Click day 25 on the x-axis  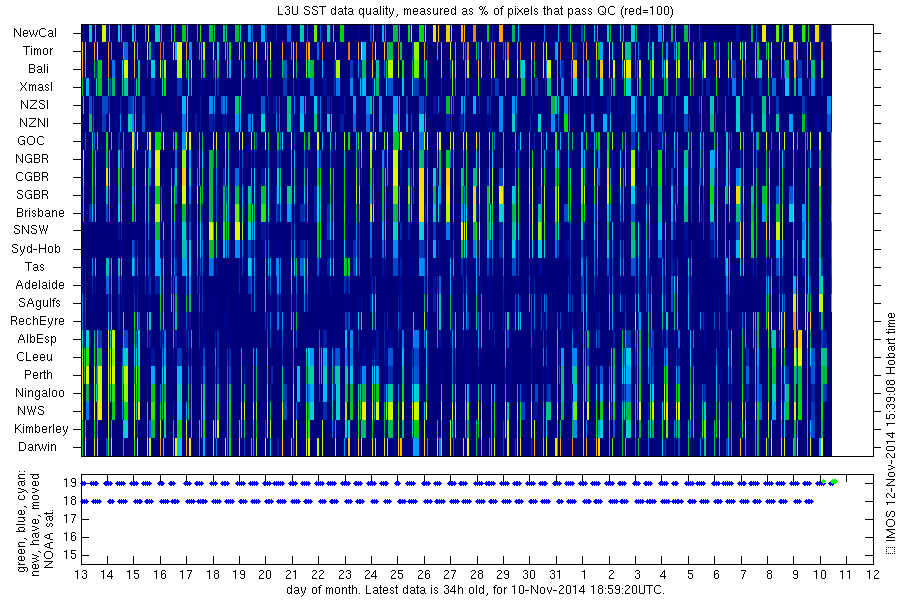[x=397, y=575]
